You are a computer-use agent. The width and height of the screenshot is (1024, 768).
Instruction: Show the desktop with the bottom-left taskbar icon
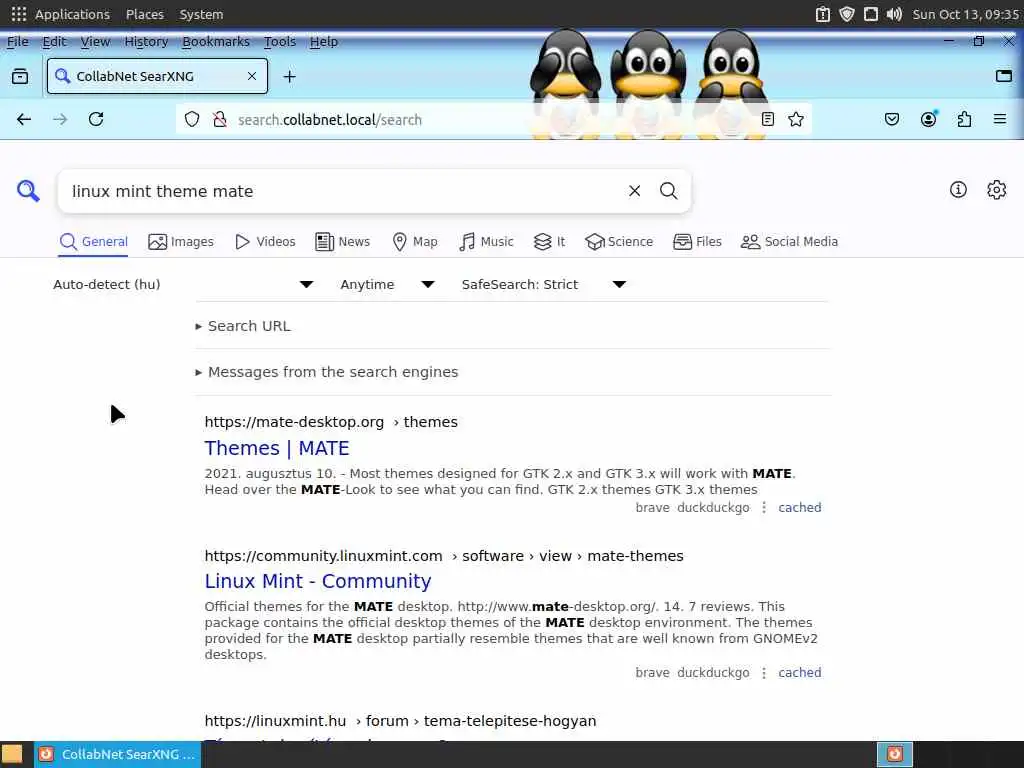coord(12,754)
